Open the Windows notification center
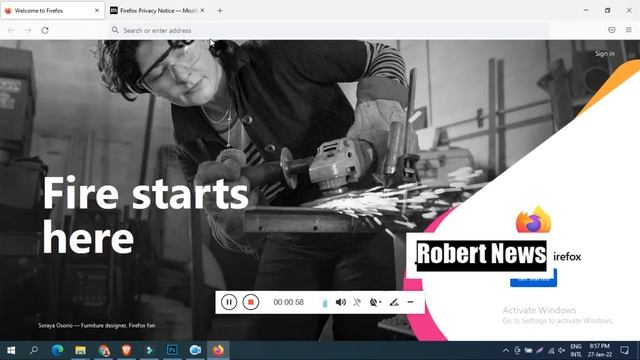640x360 pixels. pos(624,350)
